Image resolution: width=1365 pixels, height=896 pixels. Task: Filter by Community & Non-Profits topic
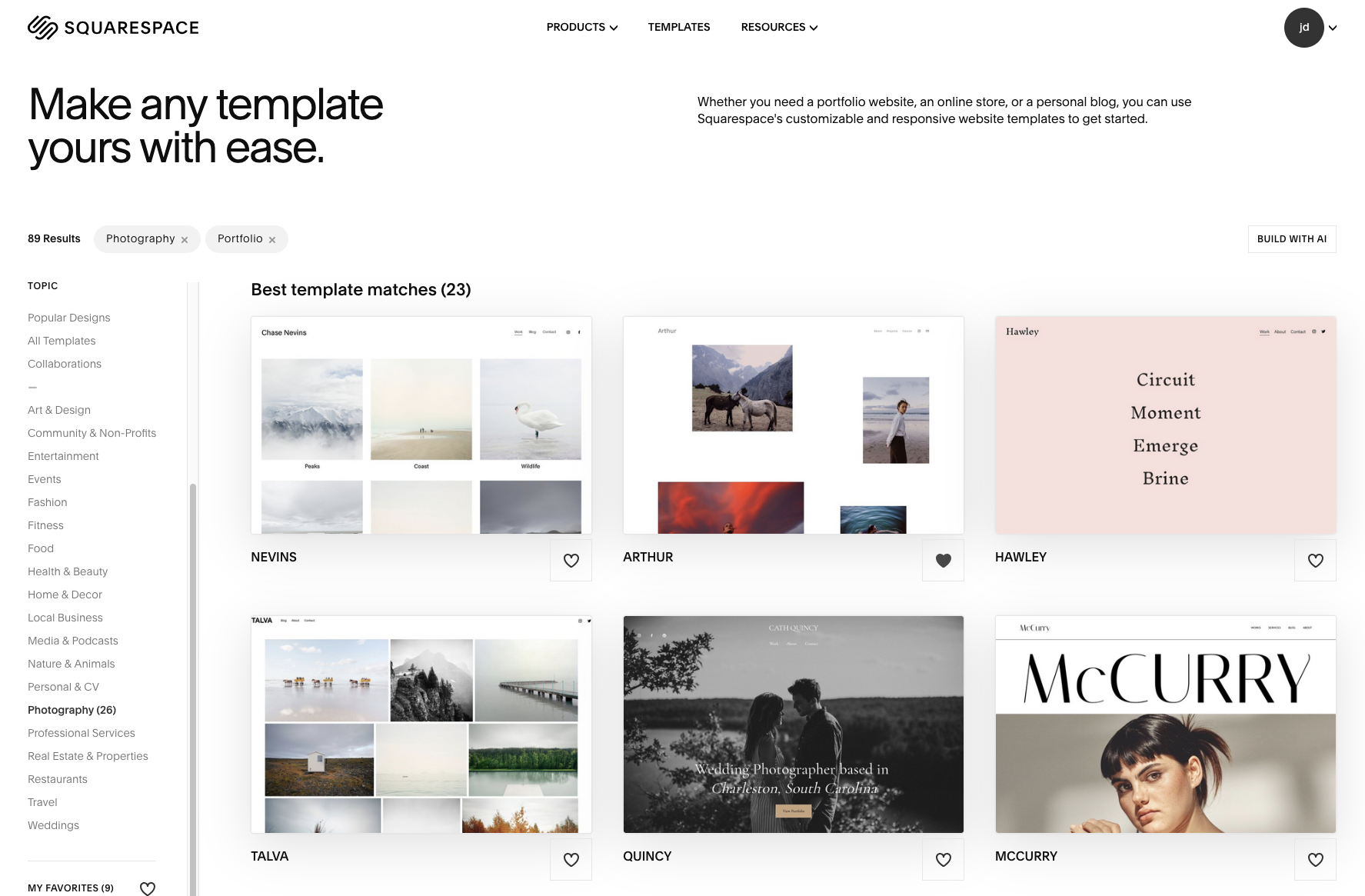point(92,433)
